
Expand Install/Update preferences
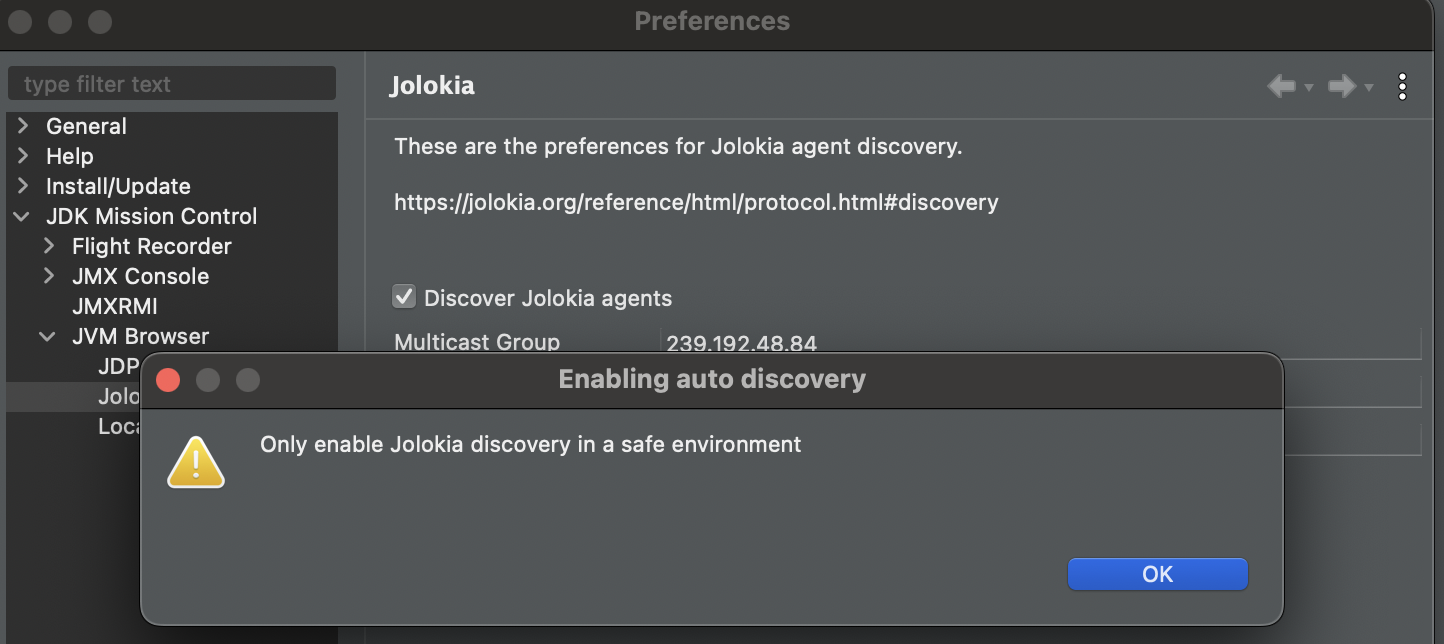click(x=23, y=186)
